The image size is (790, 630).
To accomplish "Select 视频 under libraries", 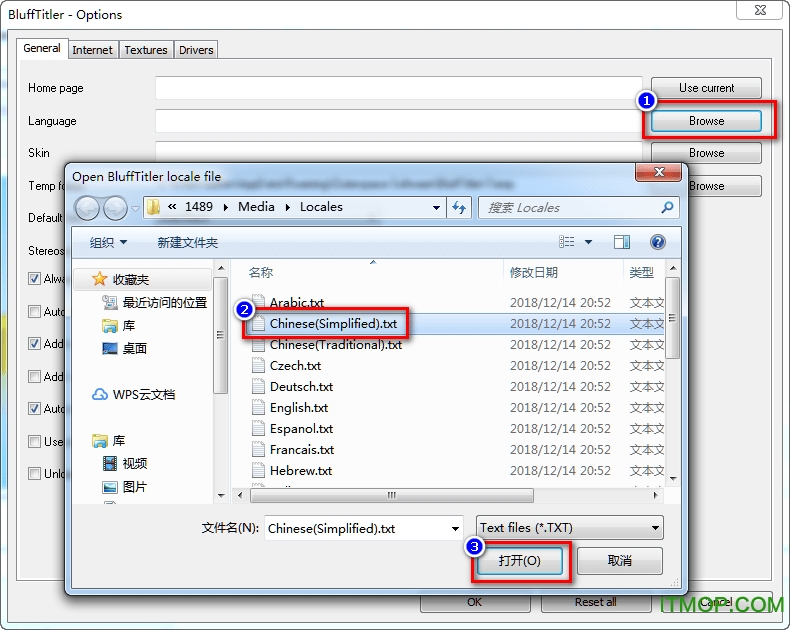I will pyautogui.click(x=124, y=463).
